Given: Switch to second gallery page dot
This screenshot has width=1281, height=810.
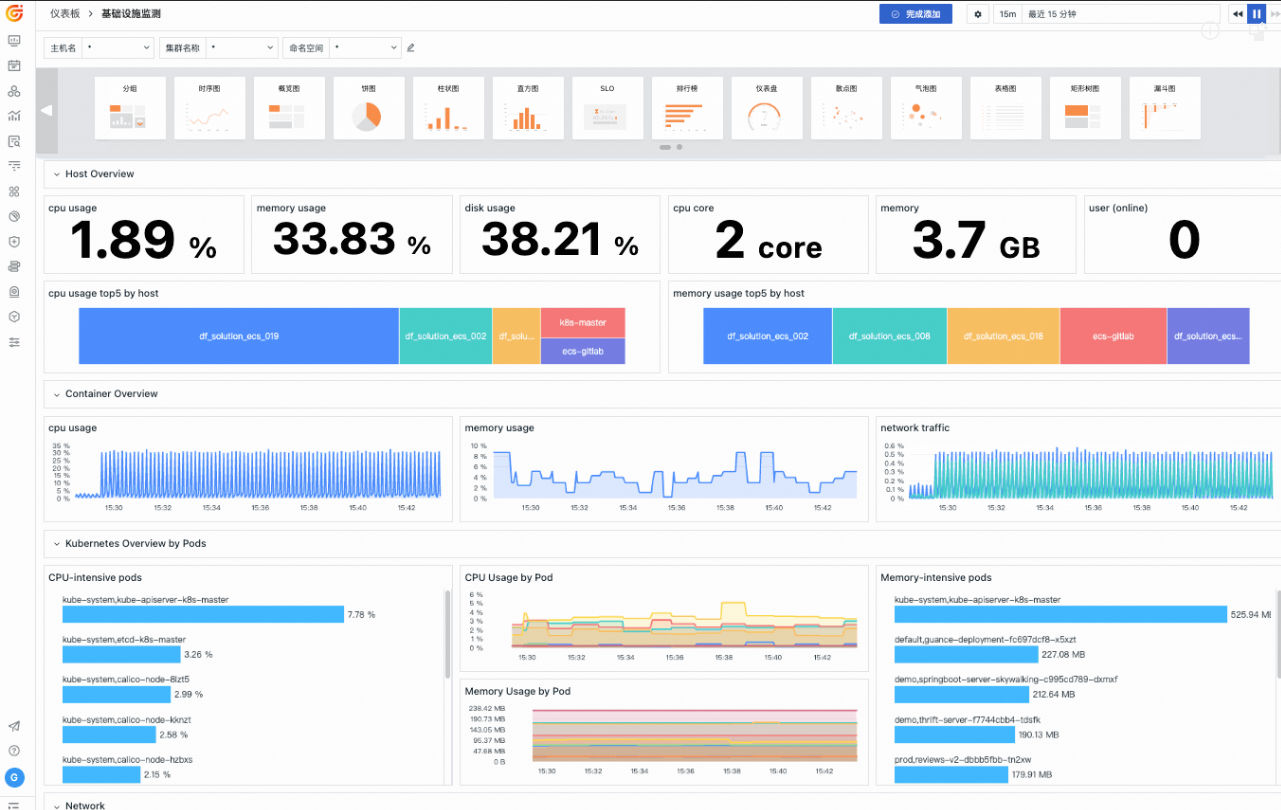Looking at the screenshot, I should point(680,147).
